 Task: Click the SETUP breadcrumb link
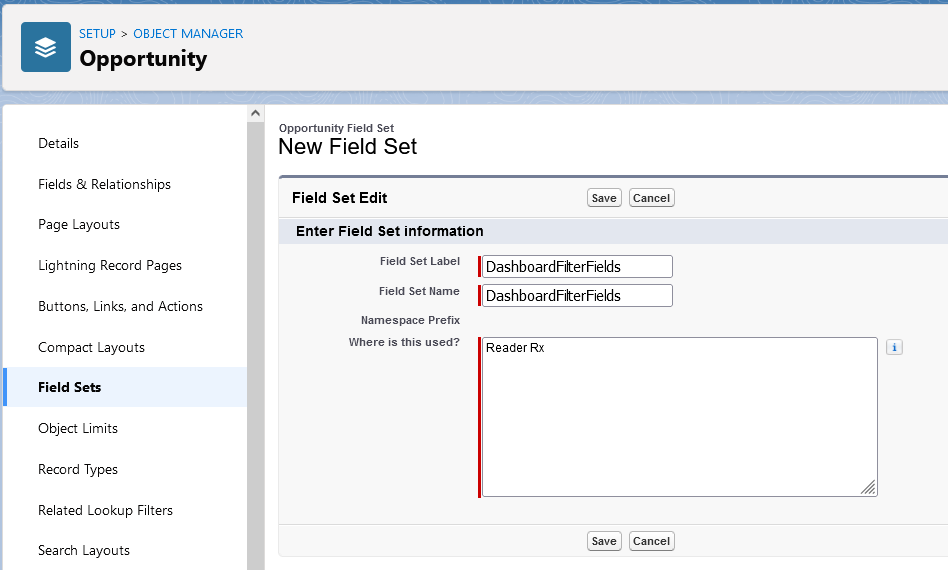(97, 33)
